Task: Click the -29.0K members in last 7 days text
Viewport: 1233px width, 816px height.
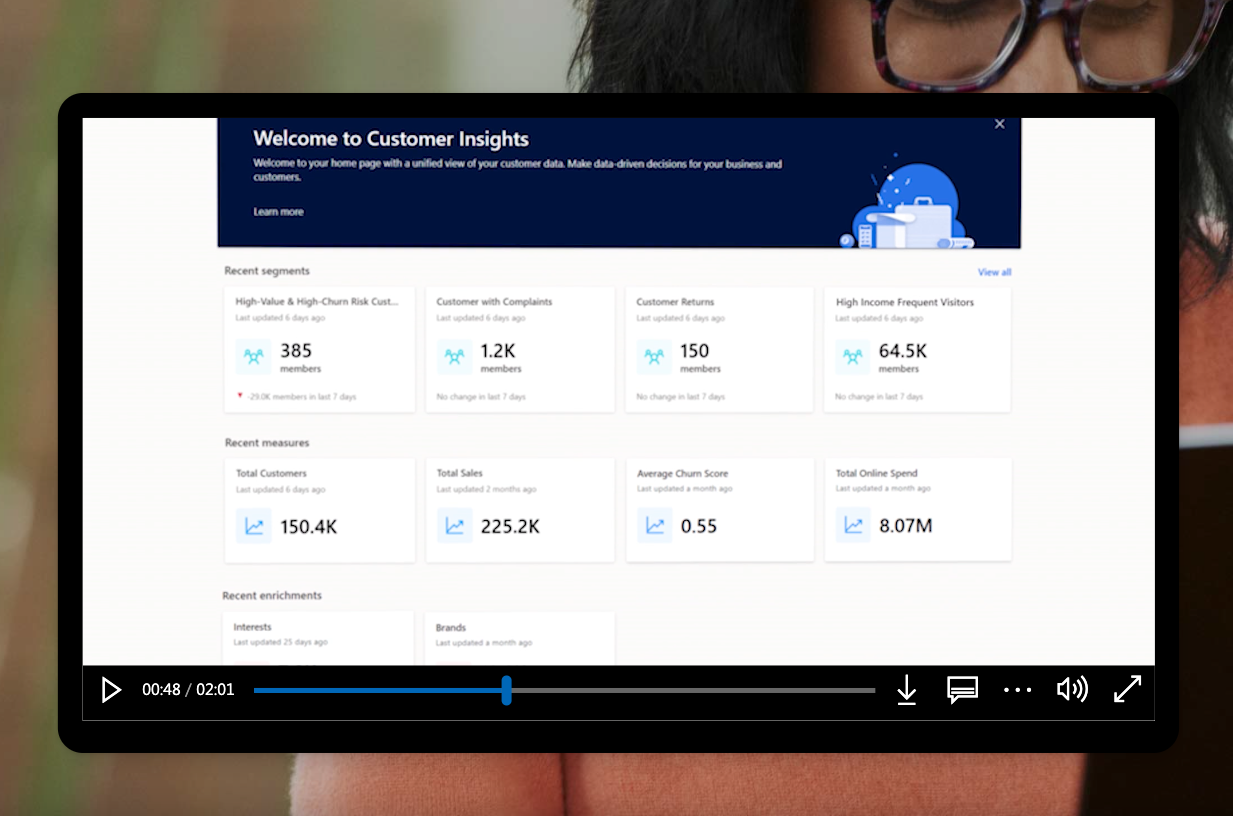Action: [x=302, y=397]
